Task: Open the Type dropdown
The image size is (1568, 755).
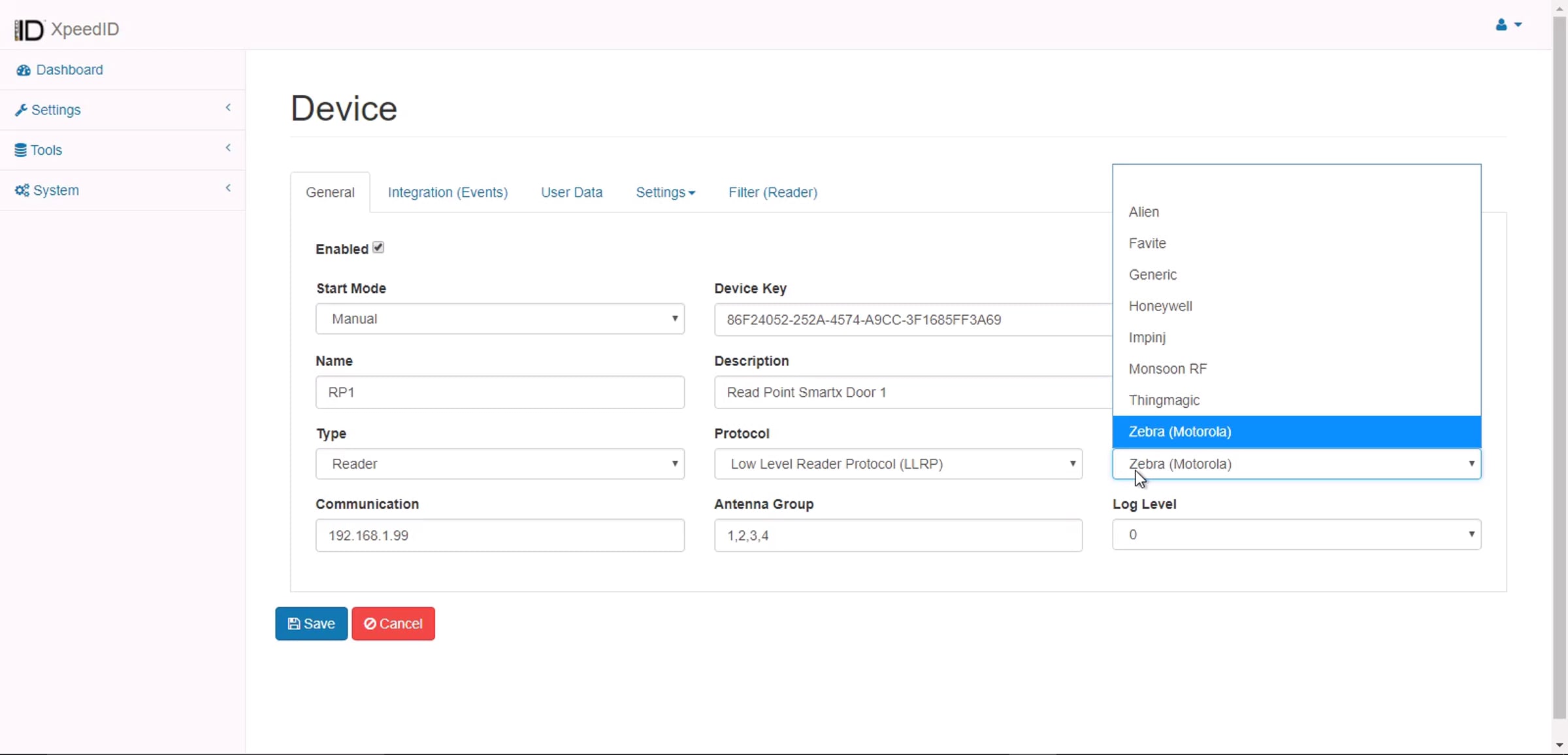Action: pyautogui.click(x=500, y=464)
